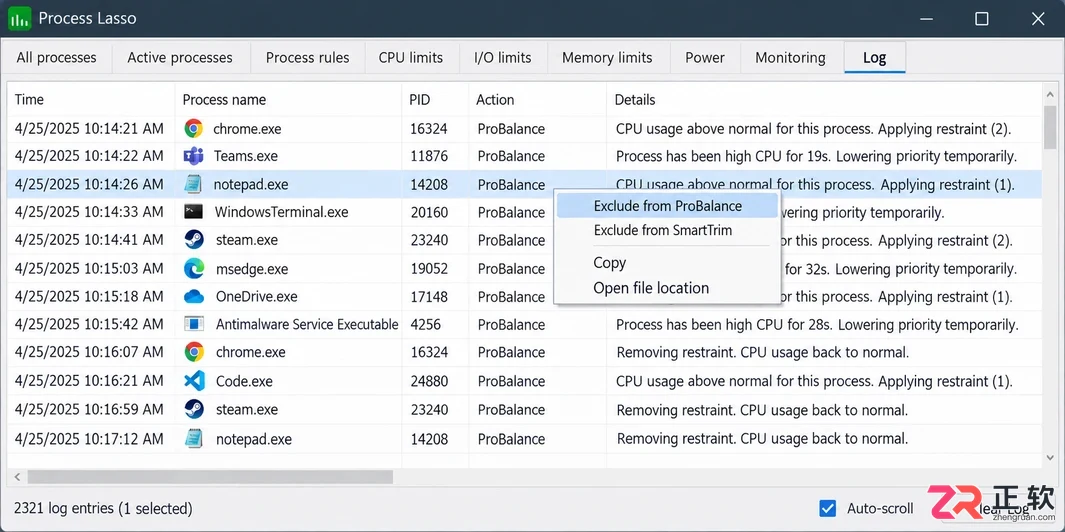Select the msedge.exe process name
This screenshot has width=1065, height=532.
tap(251, 268)
